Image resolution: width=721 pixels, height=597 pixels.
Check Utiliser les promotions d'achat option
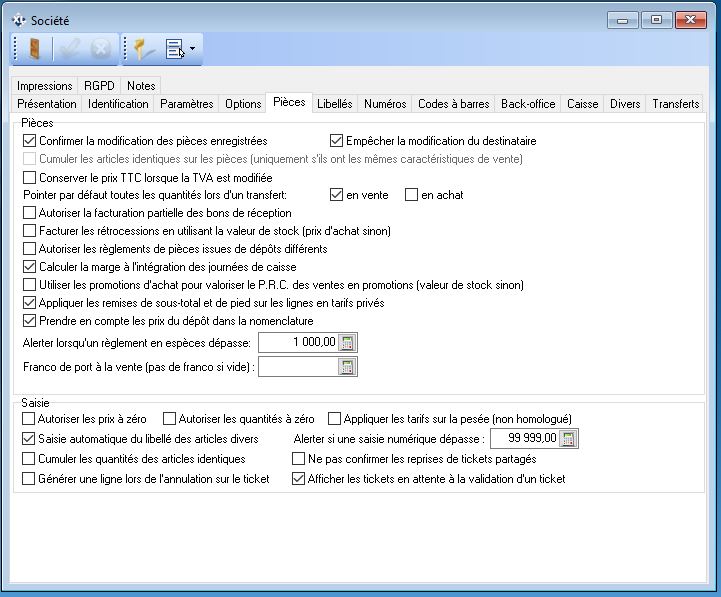coord(29,285)
